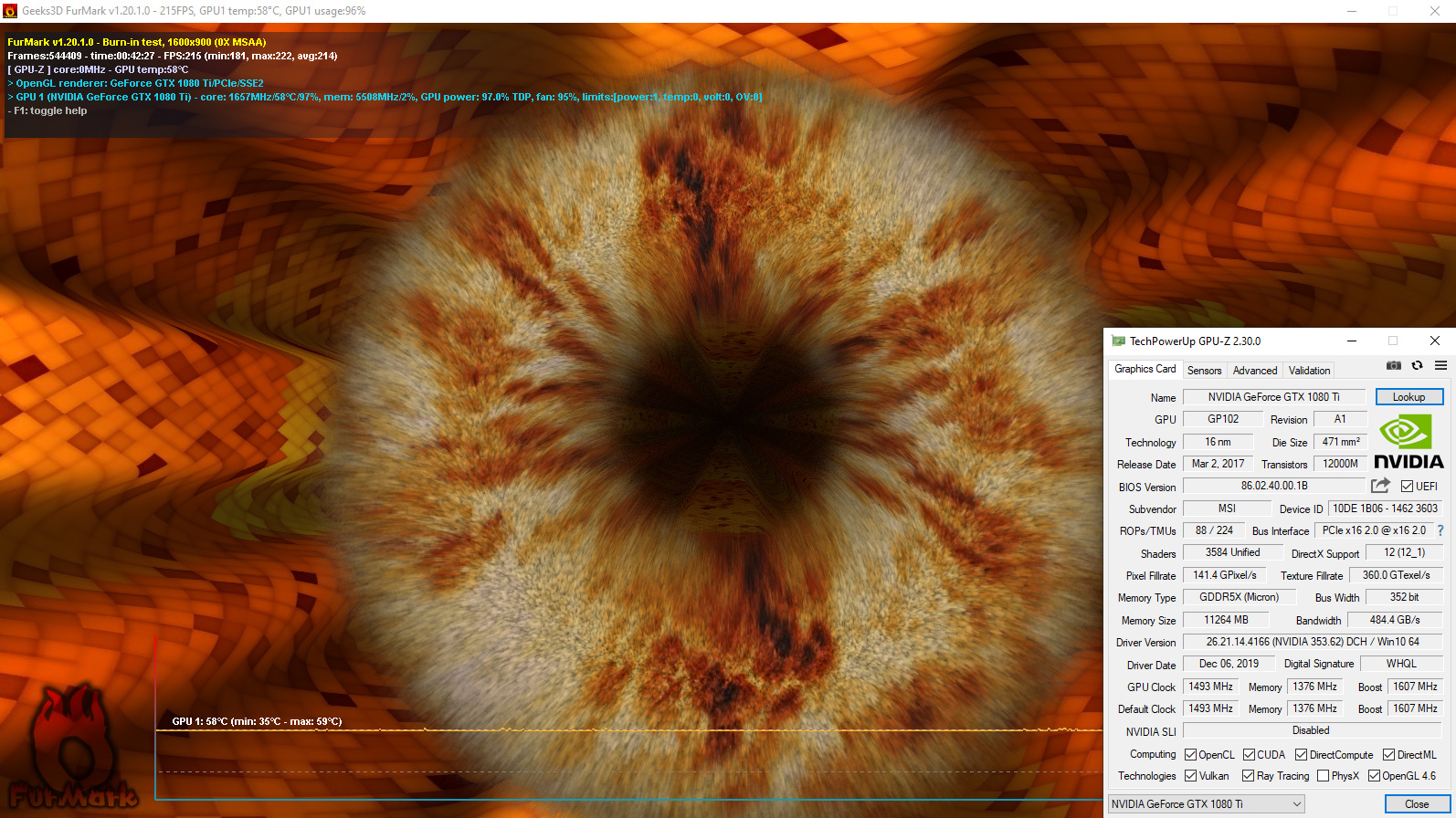This screenshot has height=818, width=1456.
Task: Toggle the OpenGL 4.6 checkbox
Action: click(x=1374, y=776)
